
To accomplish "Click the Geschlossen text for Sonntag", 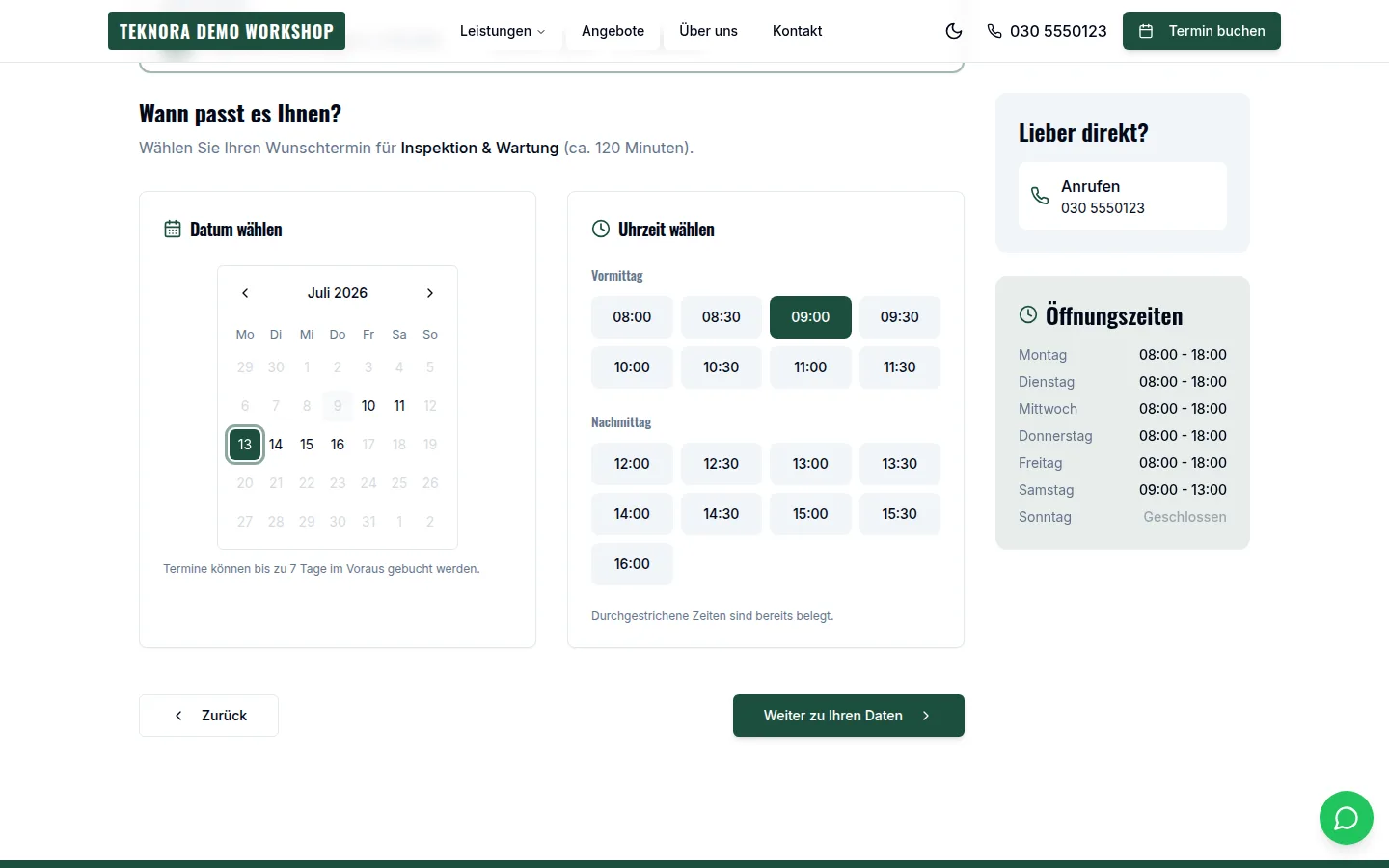I will pyautogui.click(x=1185, y=517).
